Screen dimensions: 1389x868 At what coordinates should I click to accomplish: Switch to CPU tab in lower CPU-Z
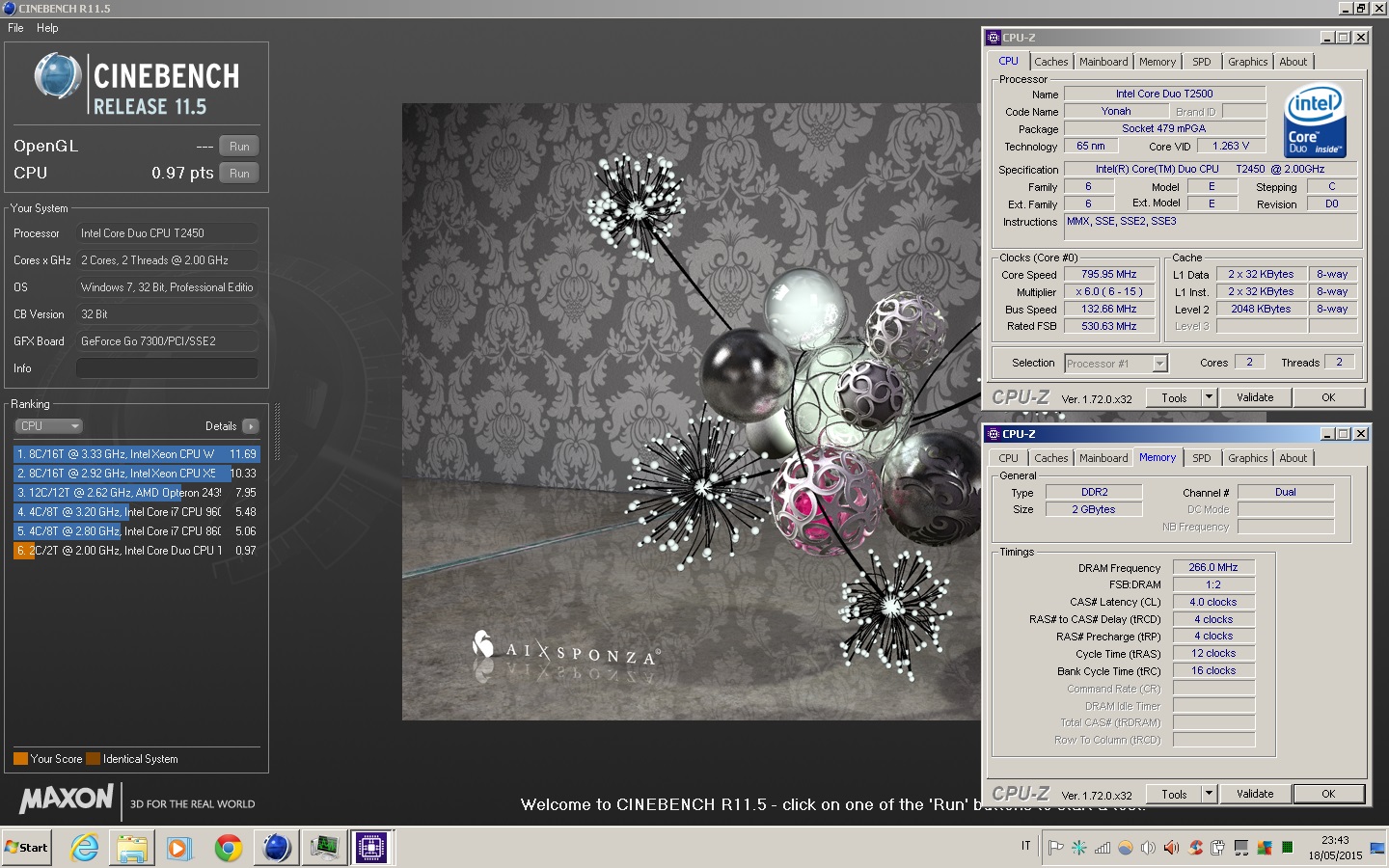pyautogui.click(x=1008, y=458)
